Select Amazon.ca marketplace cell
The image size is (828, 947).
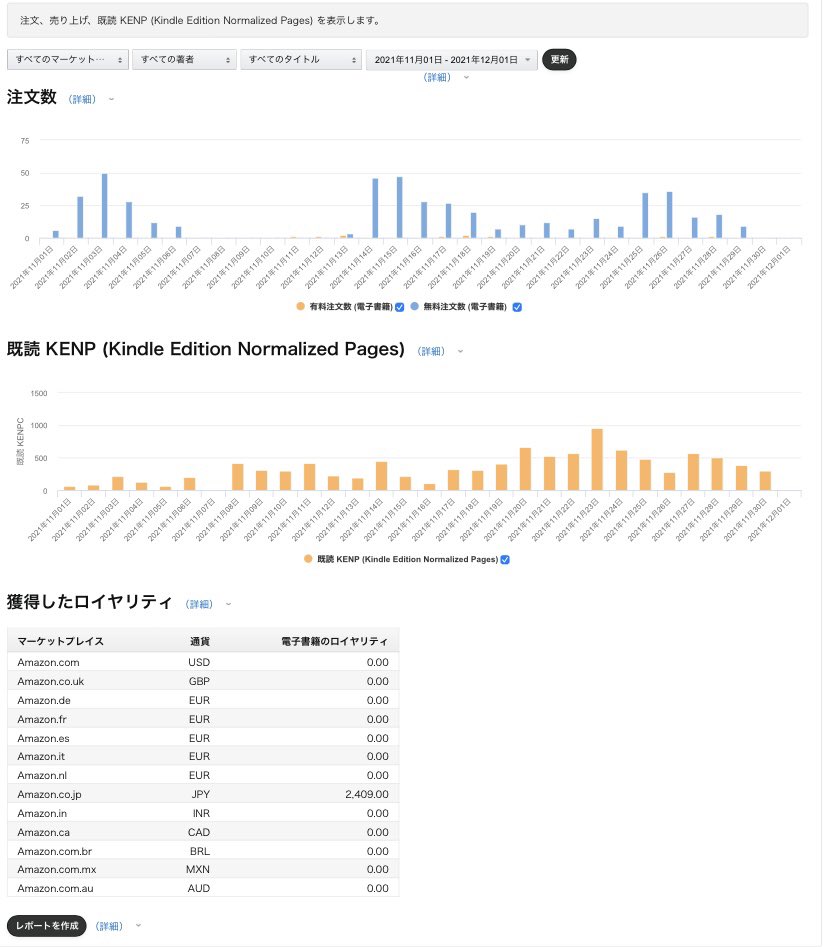[x=43, y=832]
